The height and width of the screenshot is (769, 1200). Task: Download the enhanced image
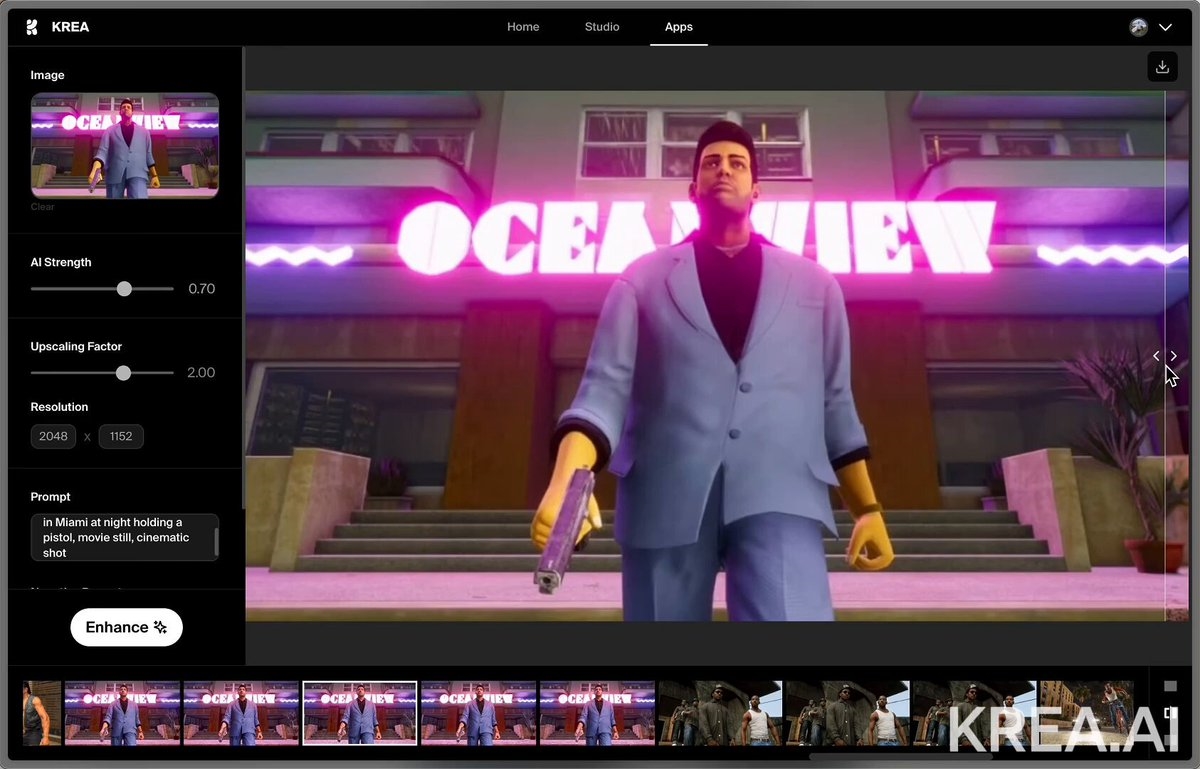point(1162,67)
